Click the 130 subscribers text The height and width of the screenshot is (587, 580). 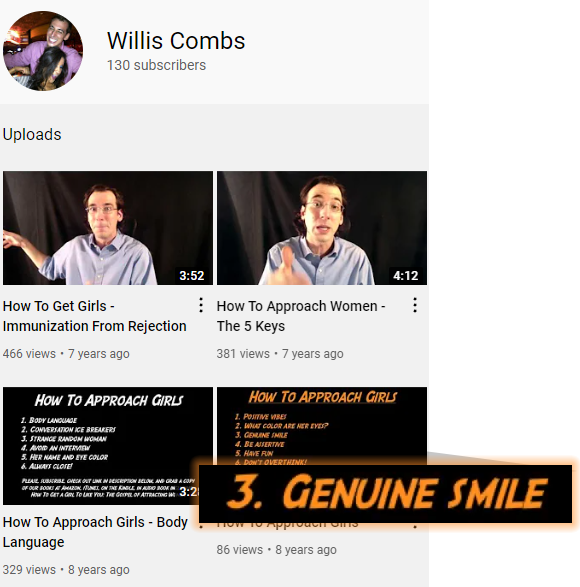coord(157,65)
